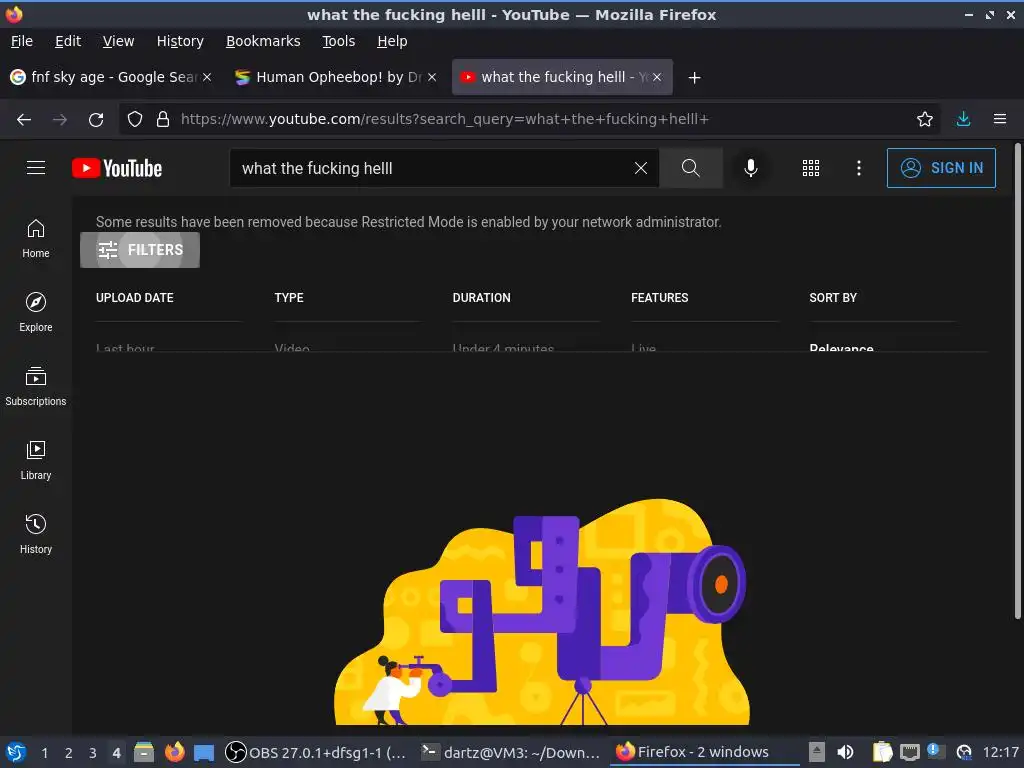Clear the YouTube search box with X

pyautogui.click(x=641, y=168)
